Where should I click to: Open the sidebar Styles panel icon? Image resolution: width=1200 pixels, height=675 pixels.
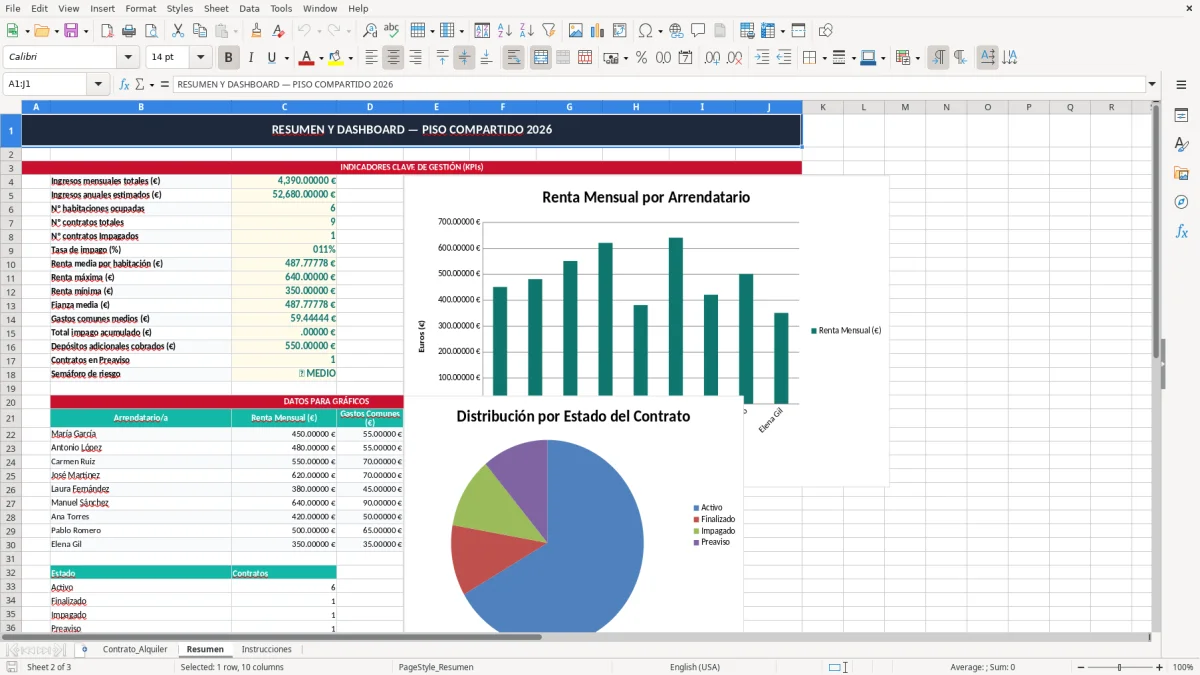click(1181, 145)
